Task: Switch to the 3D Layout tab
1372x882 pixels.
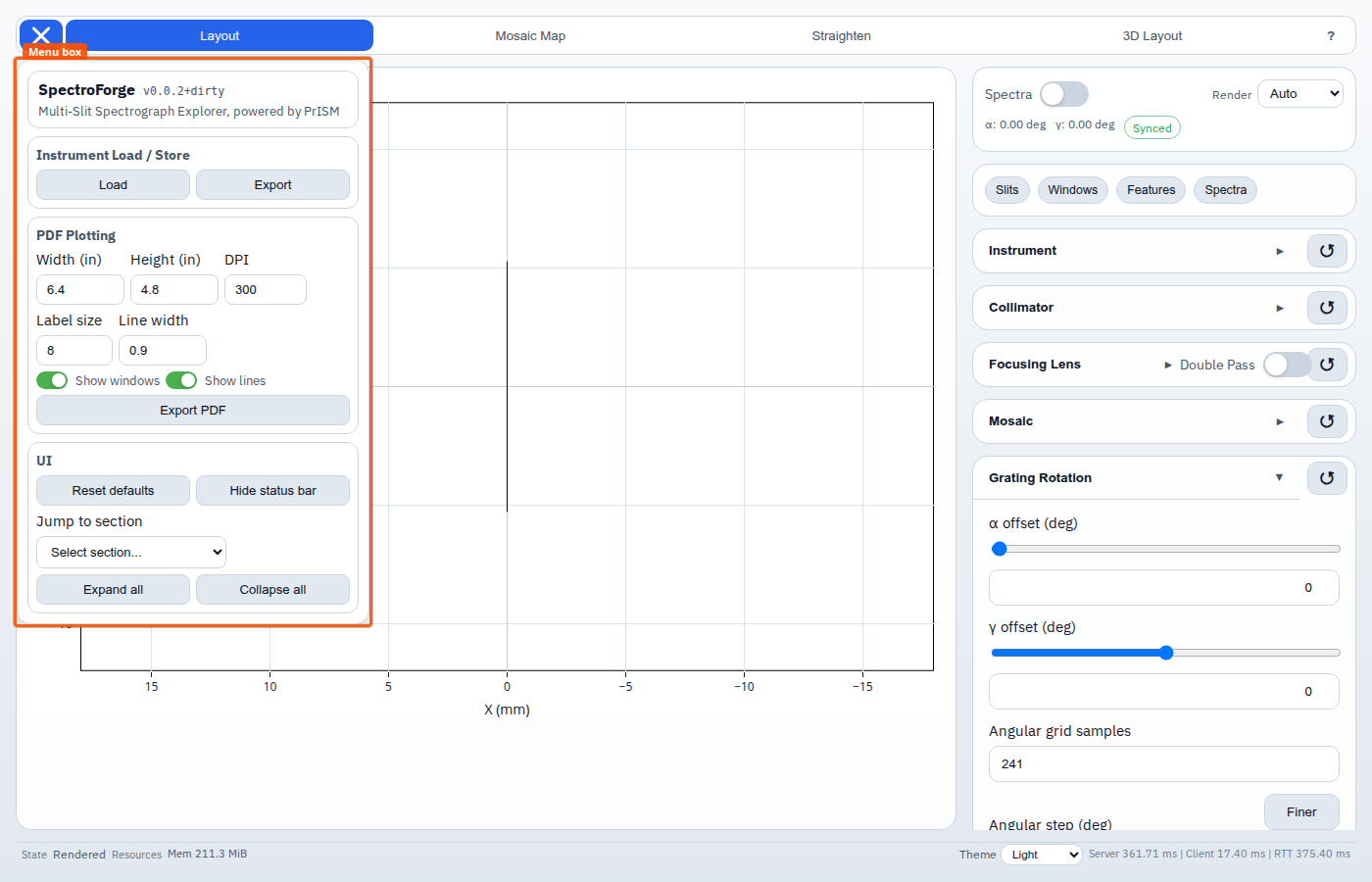Action: (x=1152, y=35)
